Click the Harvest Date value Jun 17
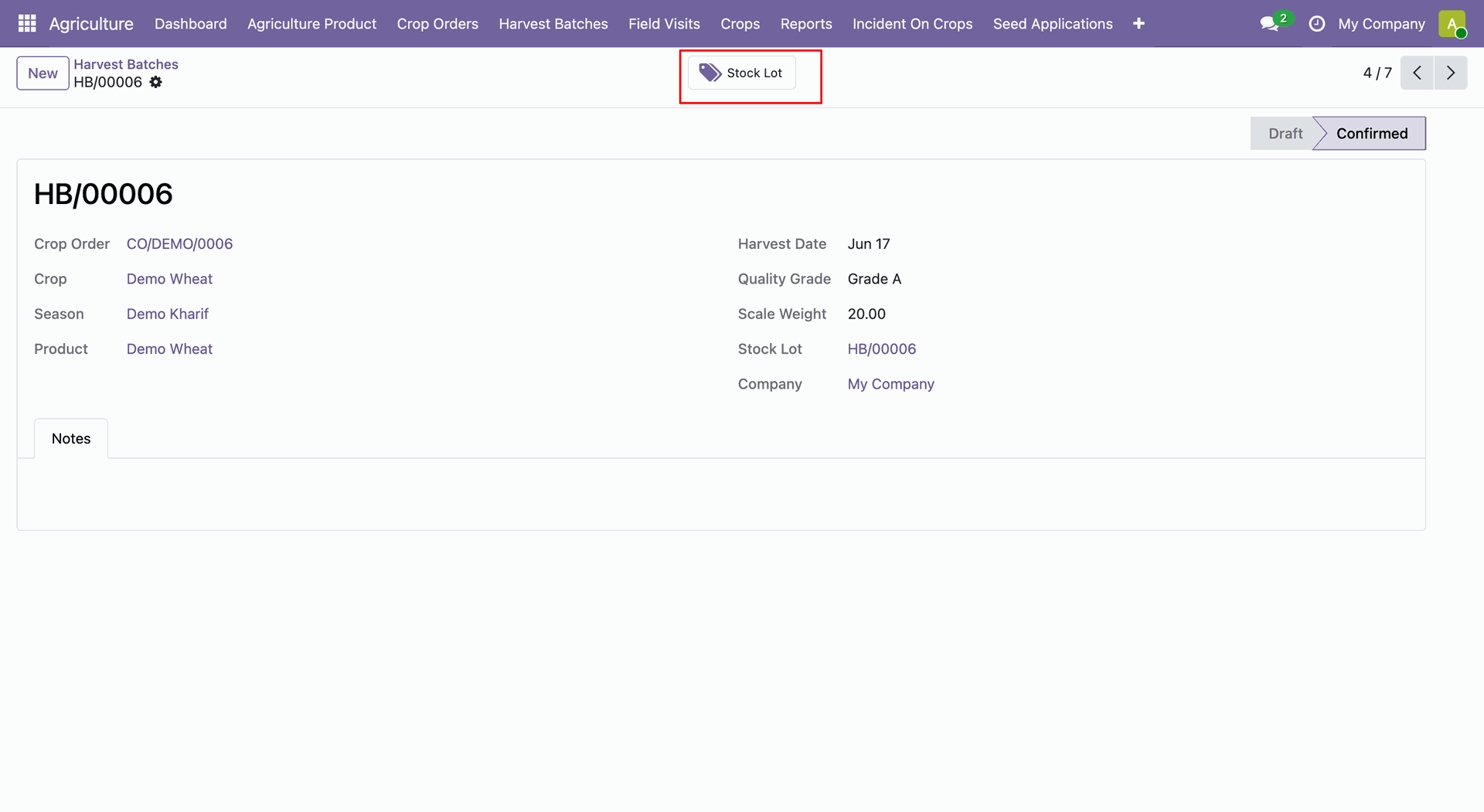The image size is (1484, 812). coord(869,244)
